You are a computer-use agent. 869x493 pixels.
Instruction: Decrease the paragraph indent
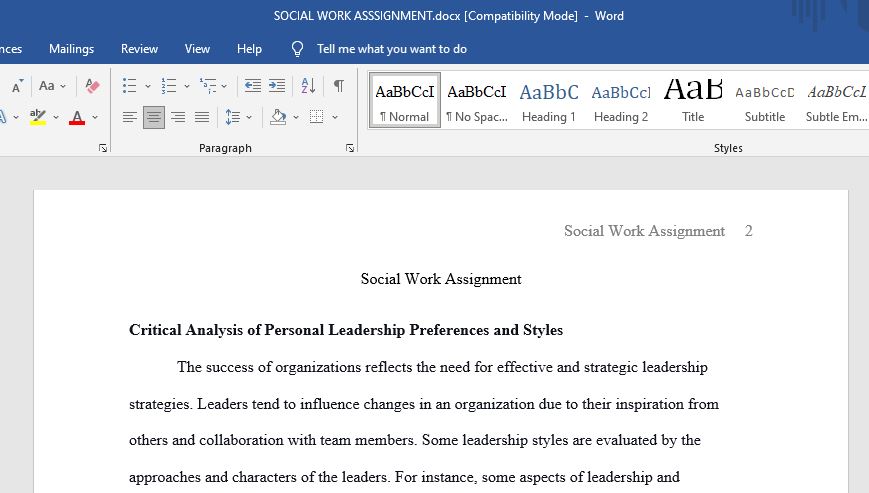point(253,86)
